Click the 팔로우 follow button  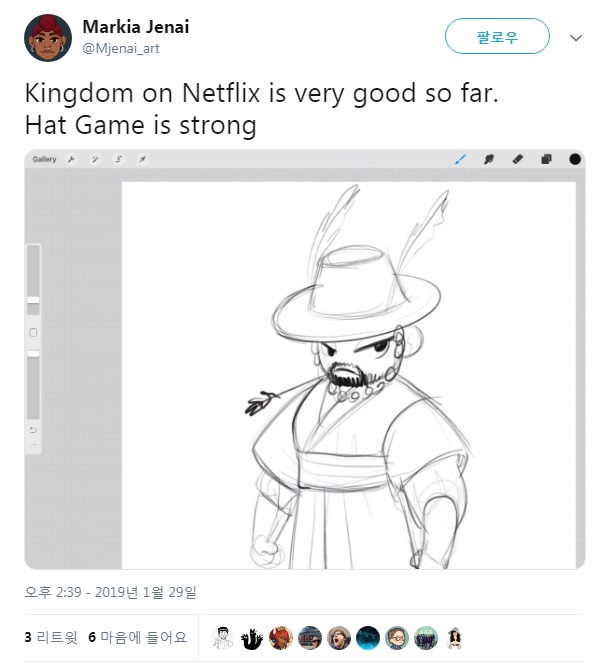pyautogui.click(x=497, y=36)
